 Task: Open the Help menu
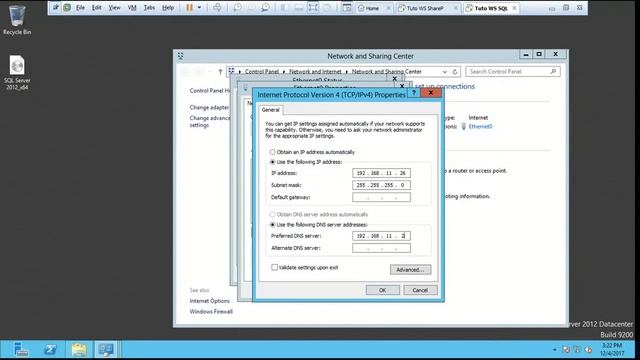(x=168, y=7)
